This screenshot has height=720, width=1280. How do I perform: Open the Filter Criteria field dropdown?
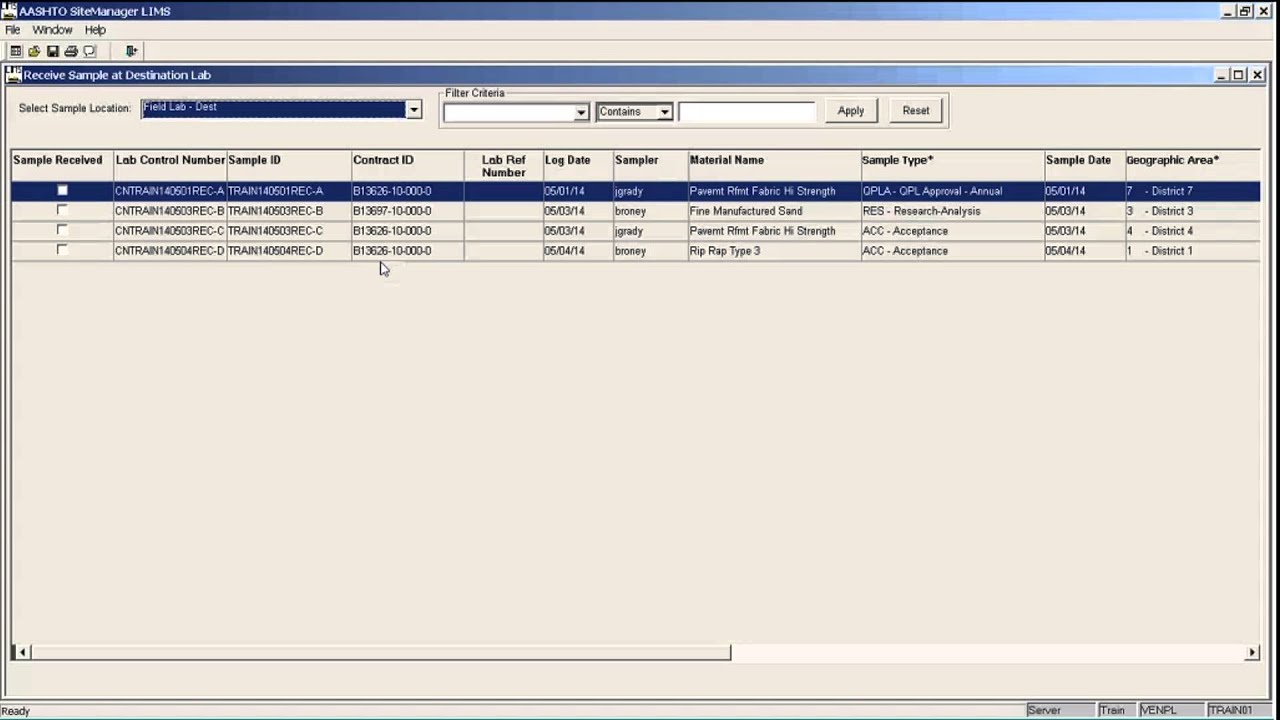(581, 112)
